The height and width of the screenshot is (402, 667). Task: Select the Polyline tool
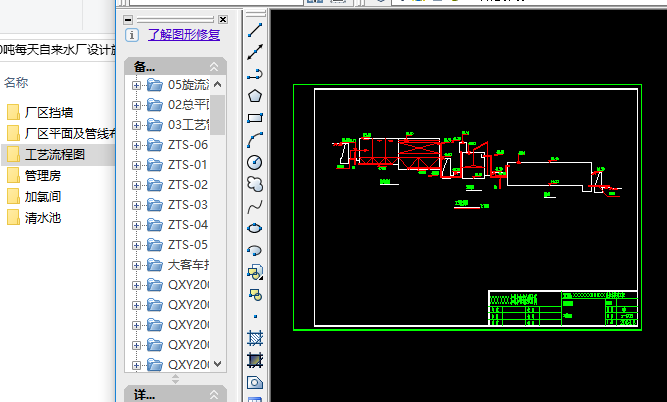click(255, 74)
